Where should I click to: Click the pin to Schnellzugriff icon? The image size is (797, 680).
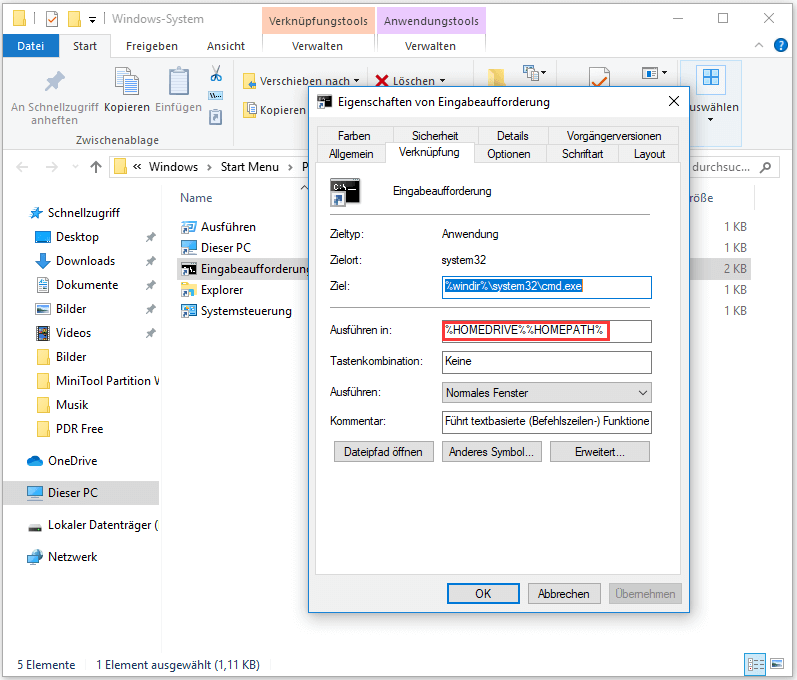tap(54, 82)
